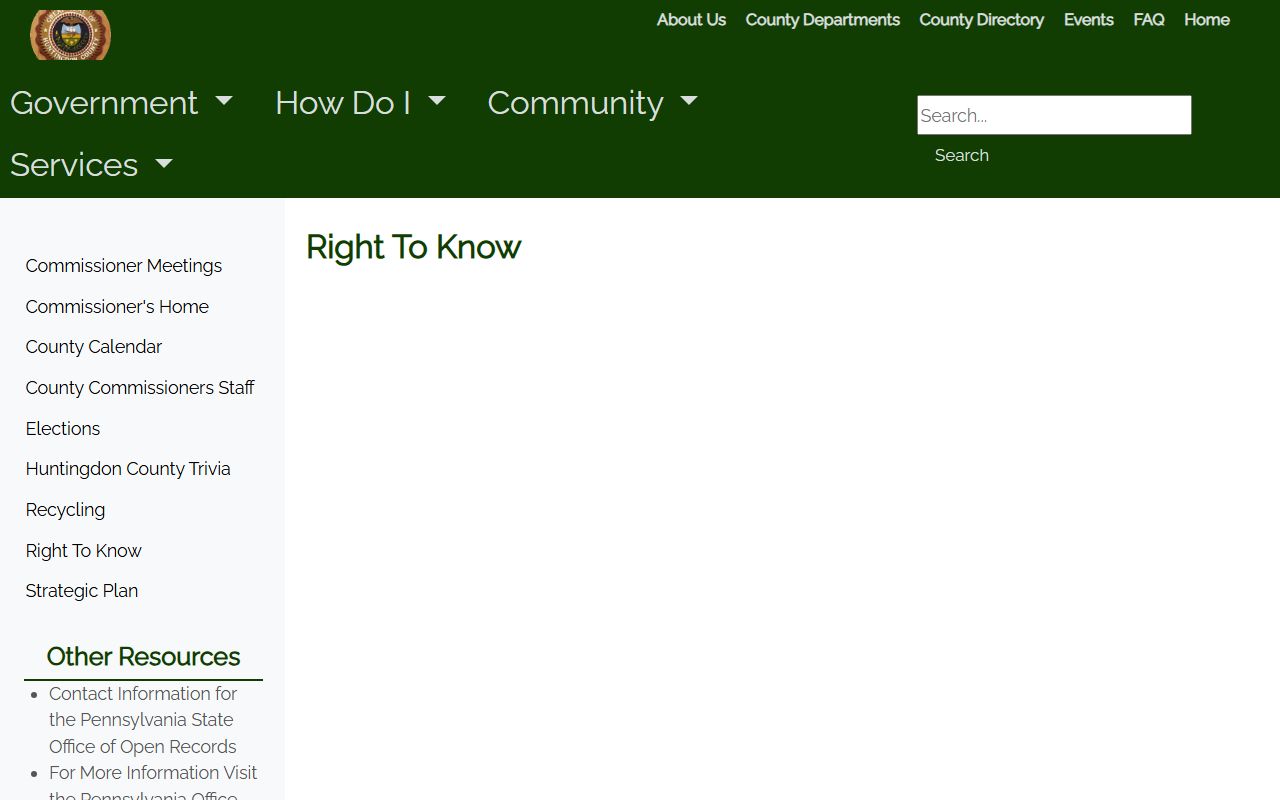The width and height of the screenshot is (1280, 800).
Task: Open Huntingdon County Trivia page
Action: 128,469
